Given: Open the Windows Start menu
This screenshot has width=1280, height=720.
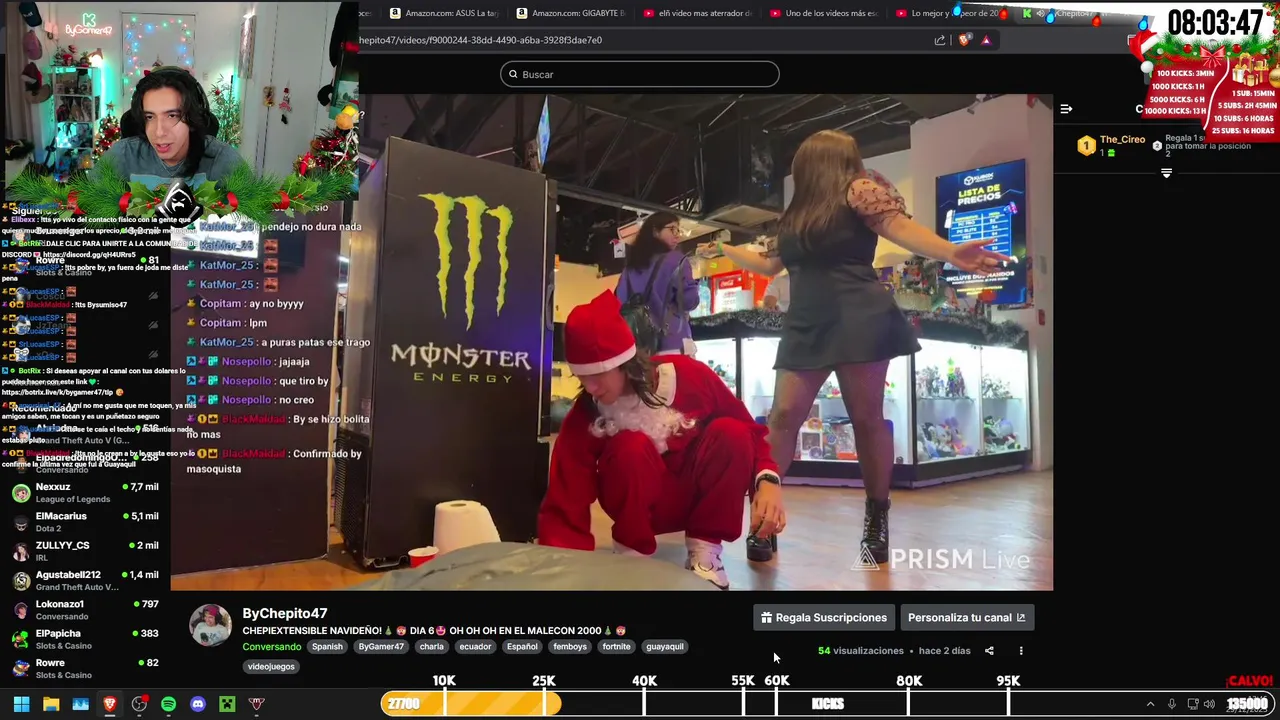Looking at the screenshot, I should [x=21, y=704].
